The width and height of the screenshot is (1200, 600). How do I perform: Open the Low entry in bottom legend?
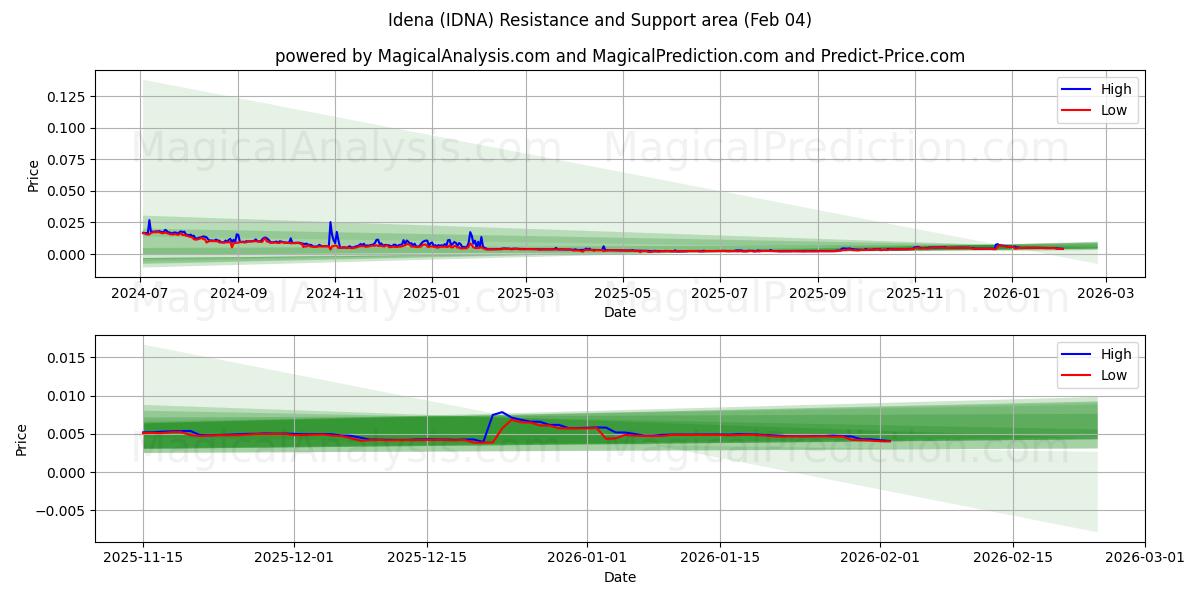[1097, 375]
